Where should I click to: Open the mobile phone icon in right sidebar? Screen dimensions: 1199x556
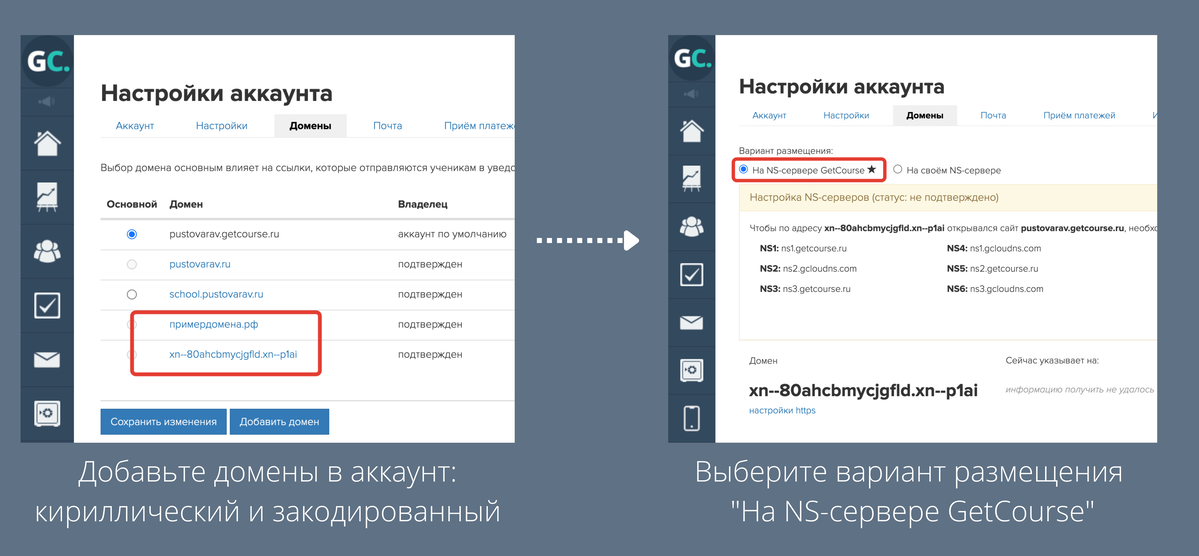691,418
